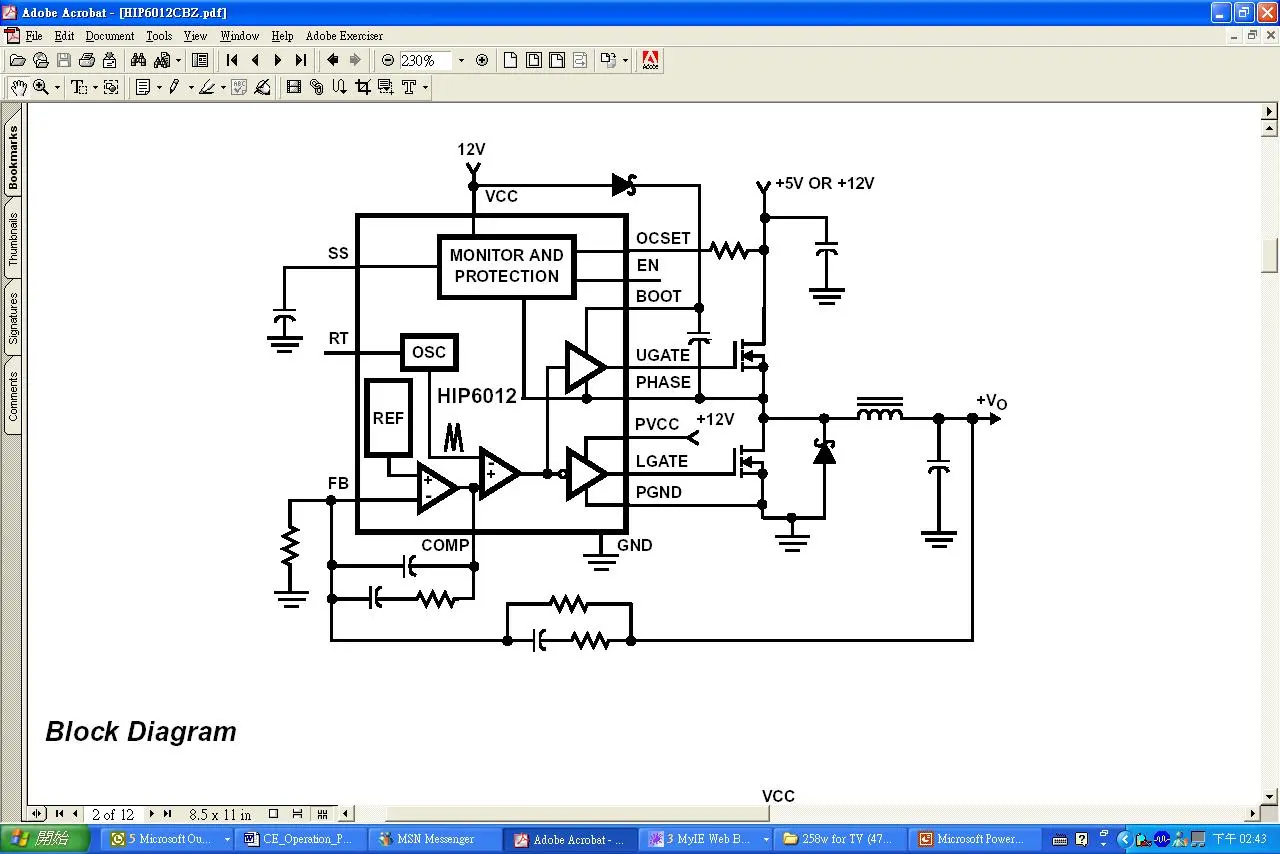Open the Edit menu

tap(64, 36)
